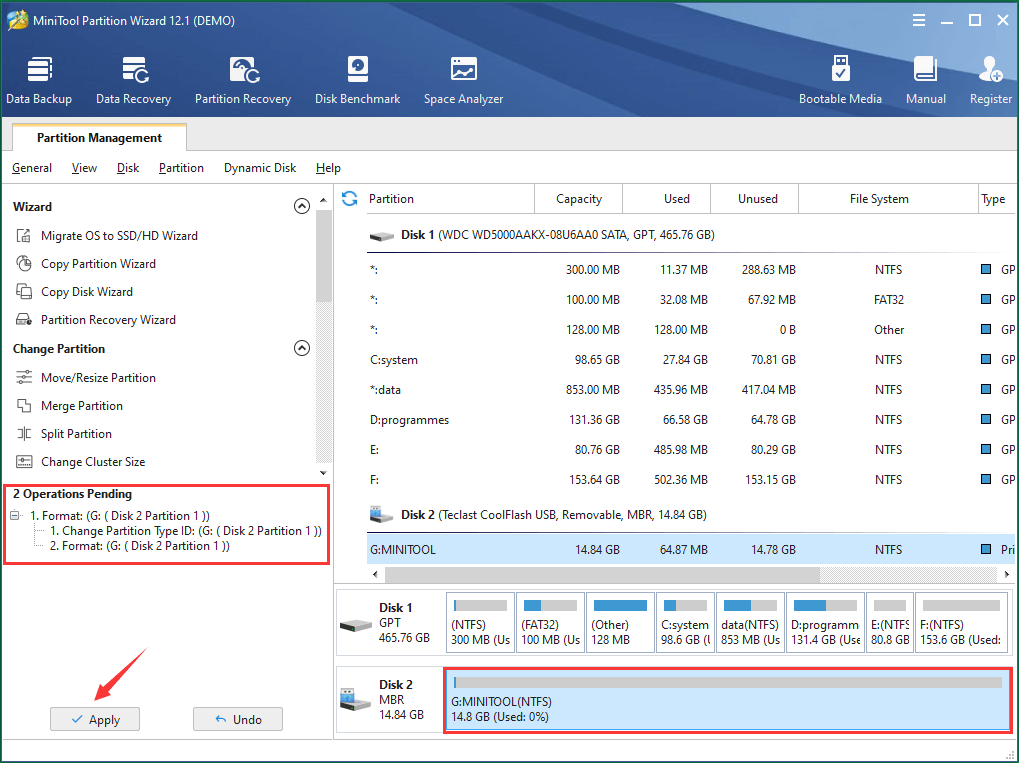
Task: Refresh the partition list
Action: (x=348, y=198)
